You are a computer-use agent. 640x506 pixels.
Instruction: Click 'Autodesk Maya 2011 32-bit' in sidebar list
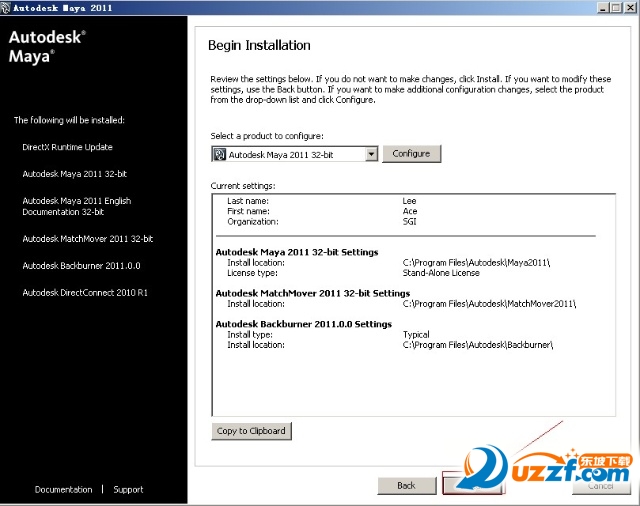[x=75, y=174]
